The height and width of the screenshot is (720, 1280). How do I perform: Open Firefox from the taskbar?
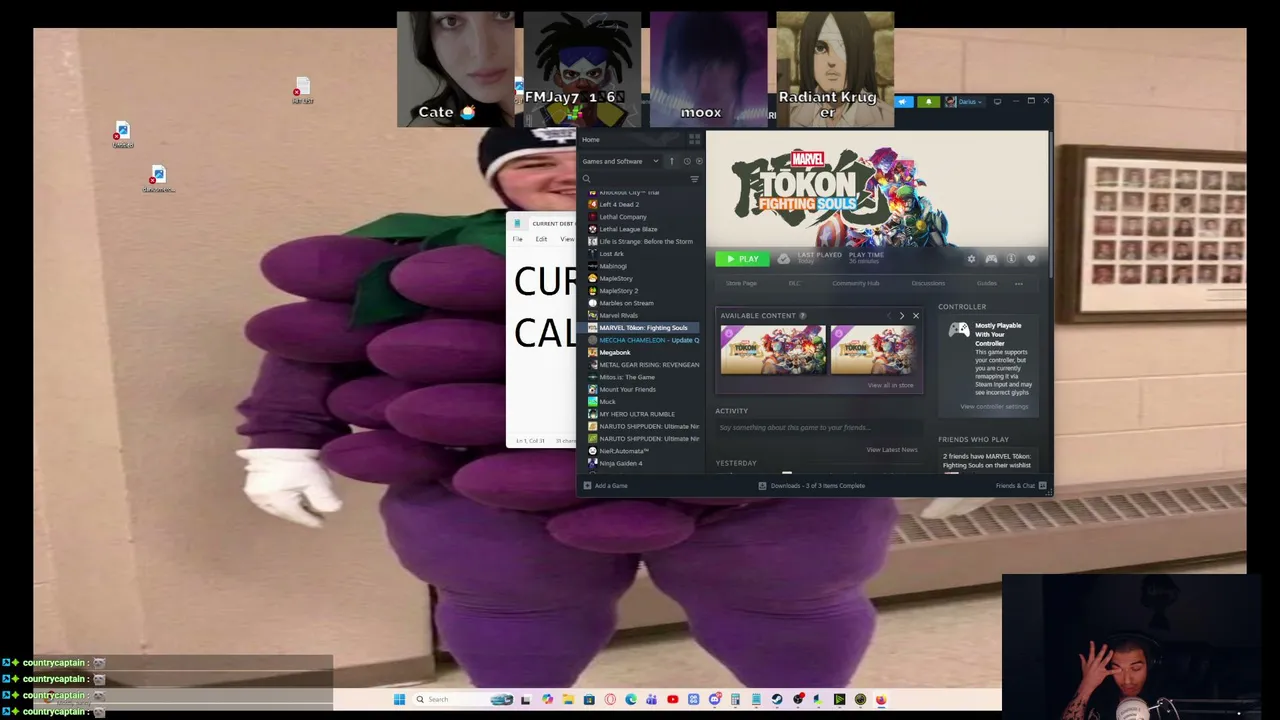coord(881,699)
